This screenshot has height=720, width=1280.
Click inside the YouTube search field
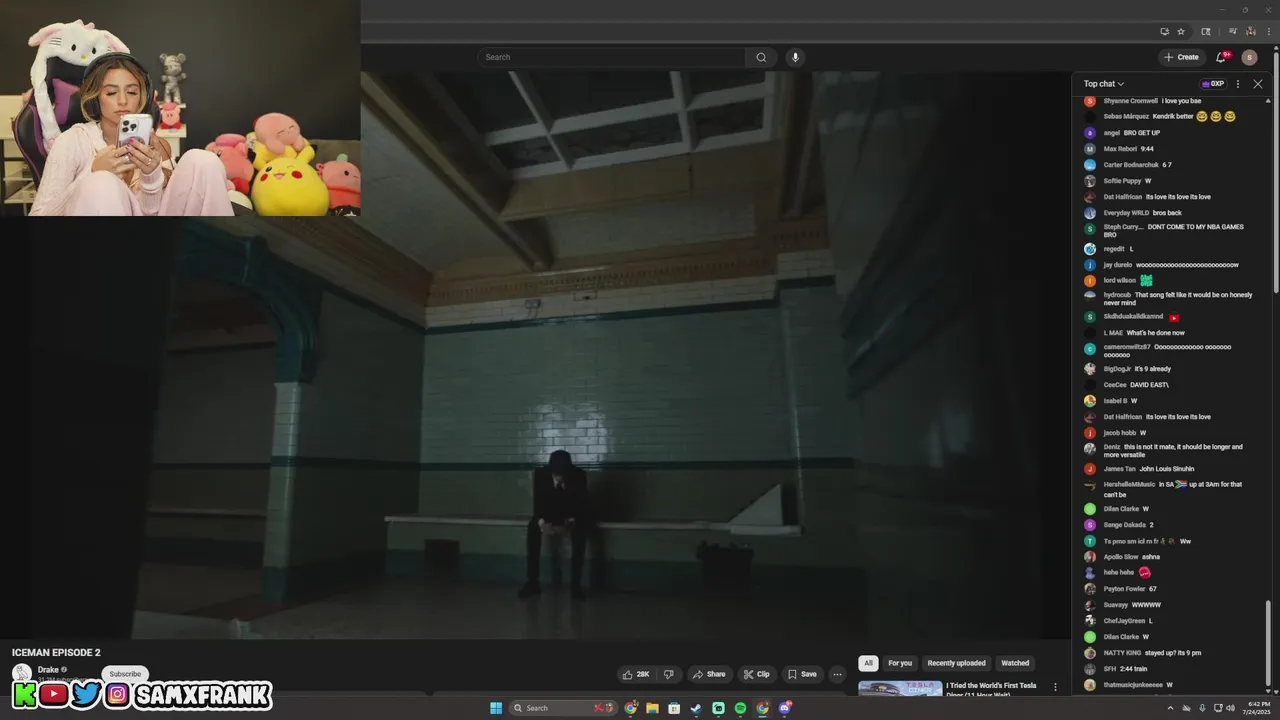click(x=611, y=57)
